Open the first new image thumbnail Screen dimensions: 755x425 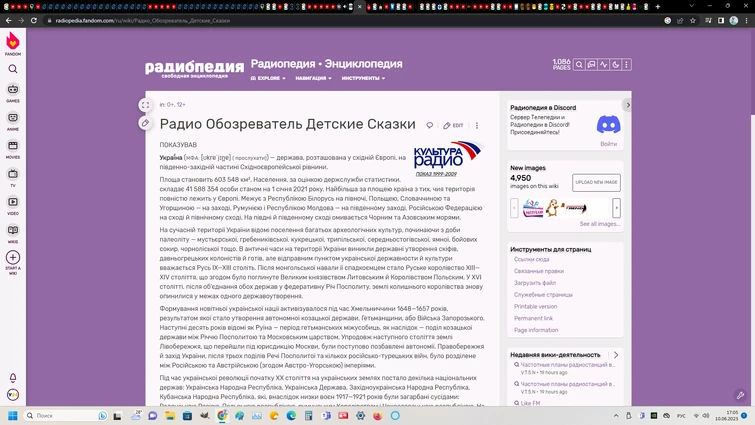pyautogui.click(x=533, y=208)
